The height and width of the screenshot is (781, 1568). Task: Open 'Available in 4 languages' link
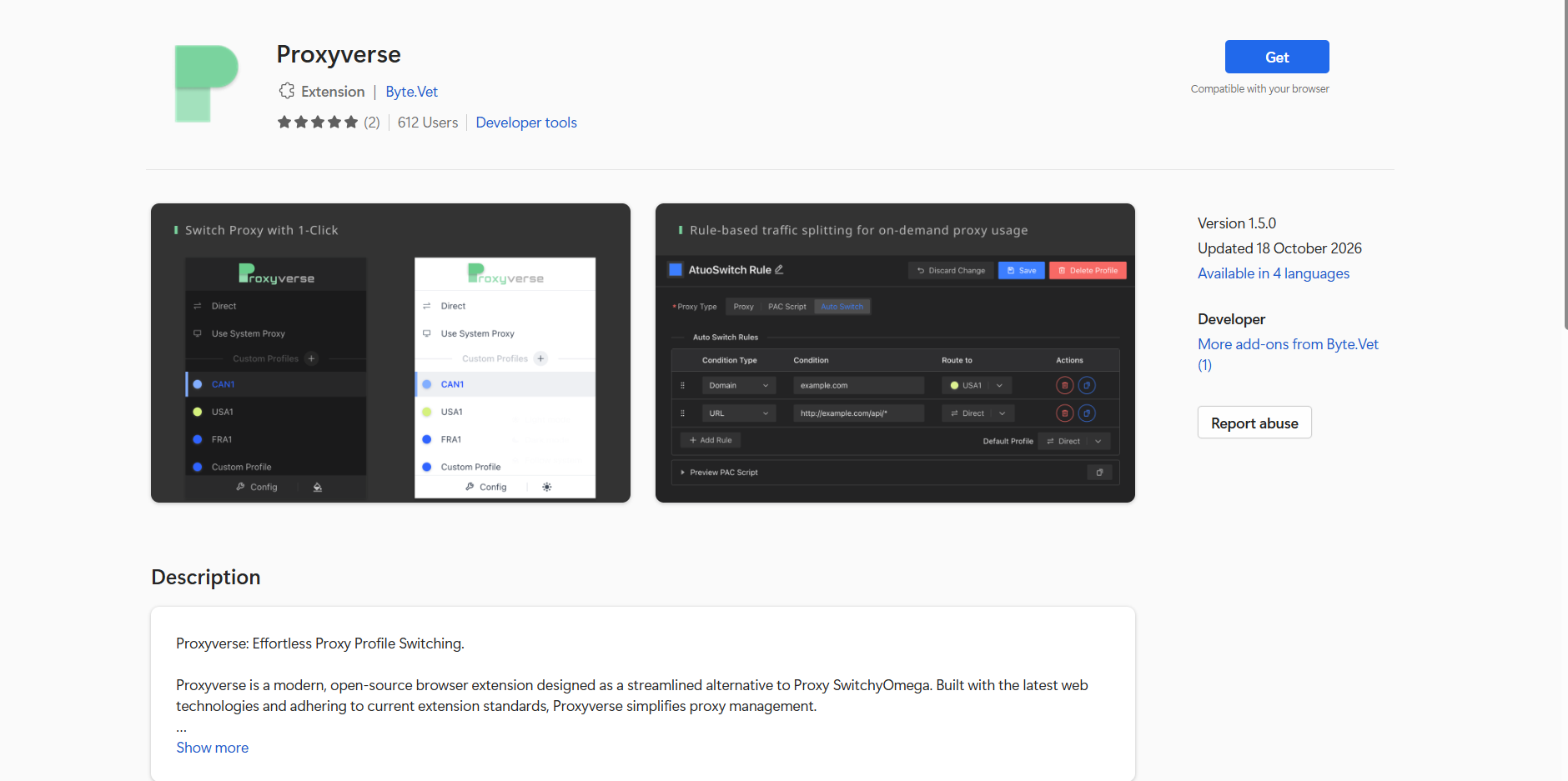tap(1273, 273)
